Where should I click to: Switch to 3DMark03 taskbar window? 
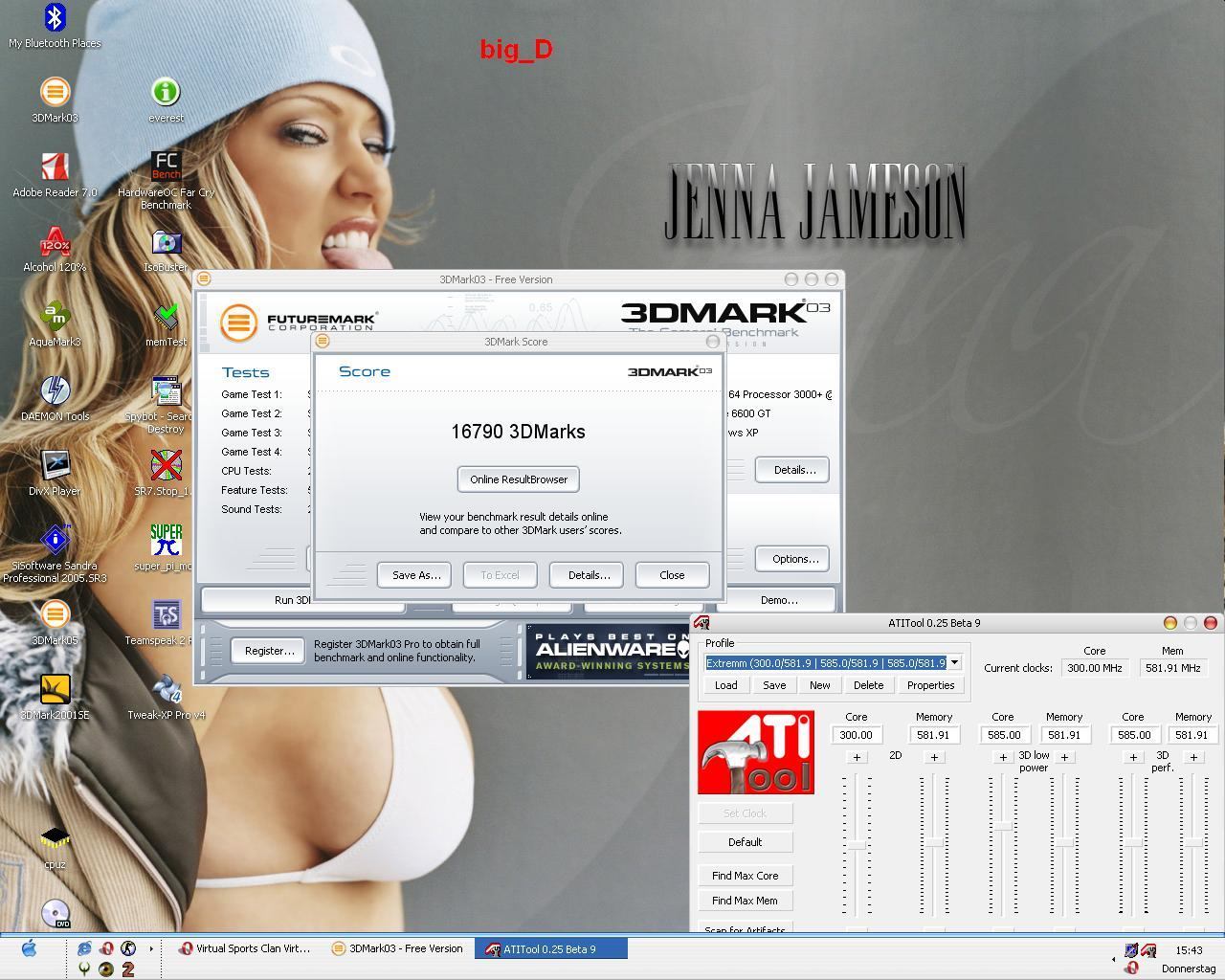(x=397, y=948)
